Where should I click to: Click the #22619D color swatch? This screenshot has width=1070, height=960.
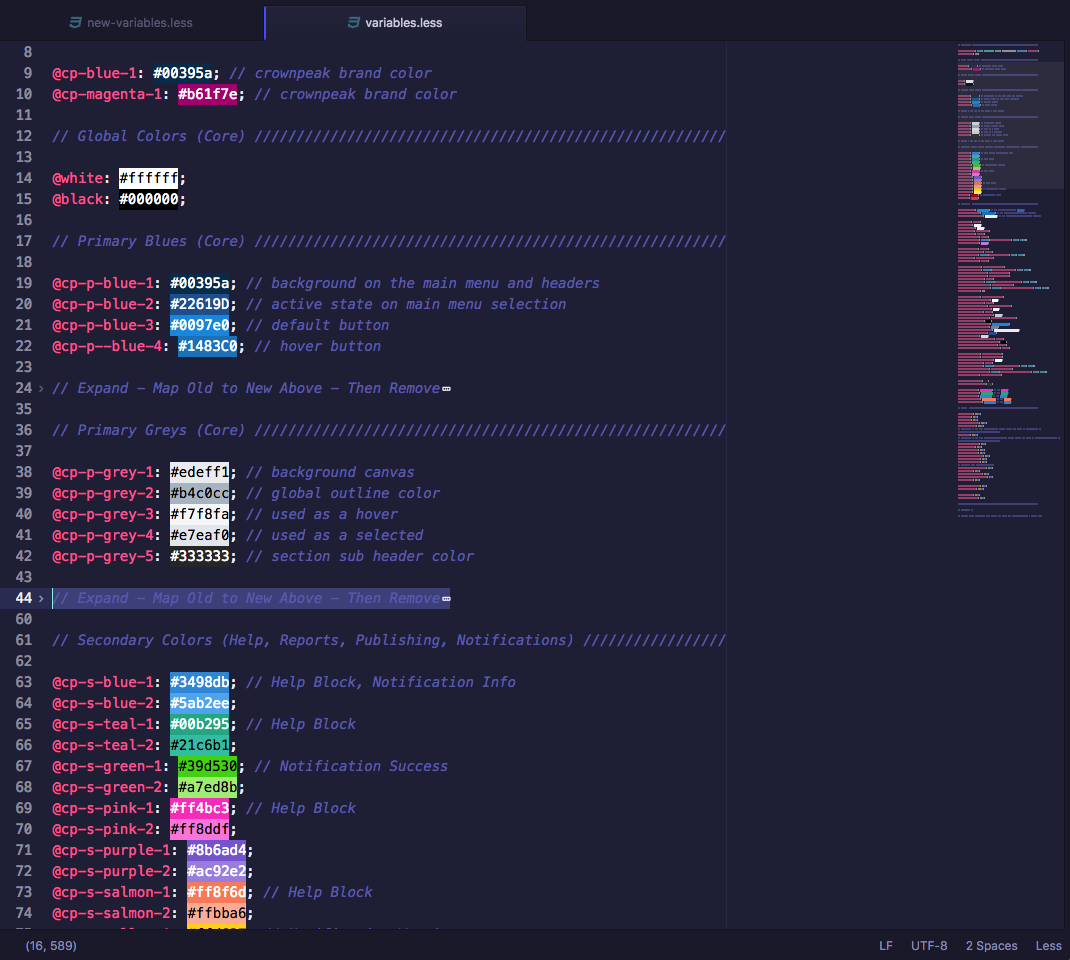click(199, 304)
